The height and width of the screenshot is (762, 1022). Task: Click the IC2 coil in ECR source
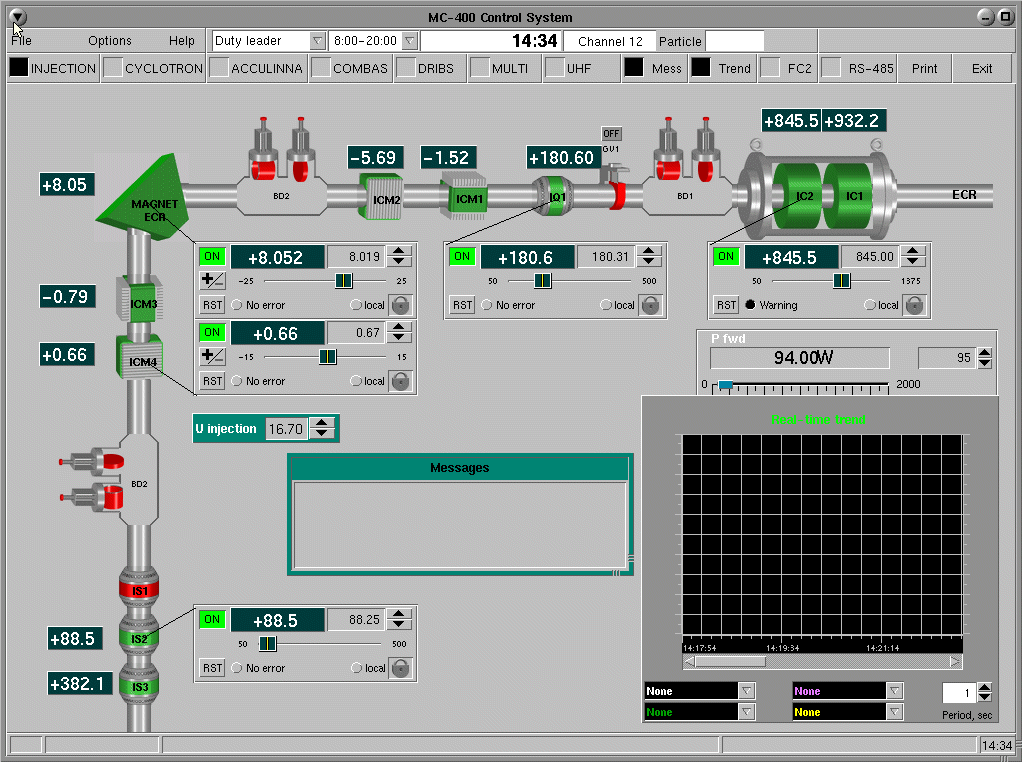(802, 196)
